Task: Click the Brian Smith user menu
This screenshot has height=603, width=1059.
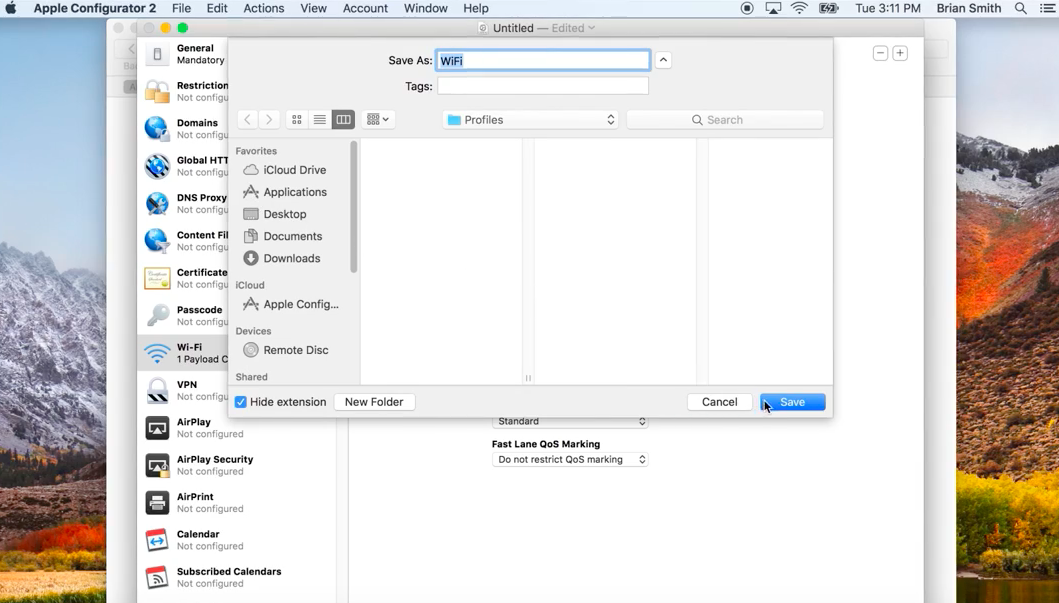Action: point(968,8)
